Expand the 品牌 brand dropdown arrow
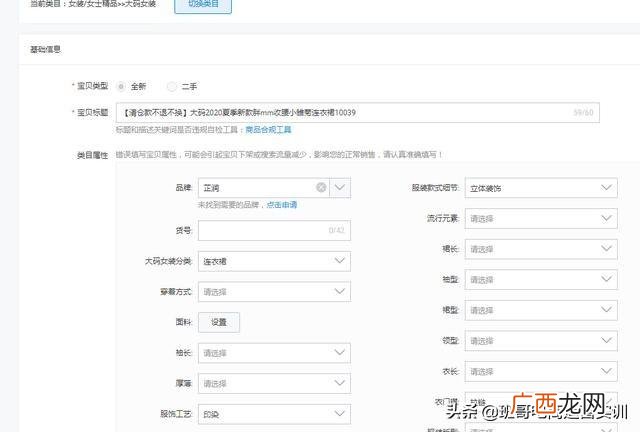The width and height of the screenshot is (640, 432). (340, 188)
